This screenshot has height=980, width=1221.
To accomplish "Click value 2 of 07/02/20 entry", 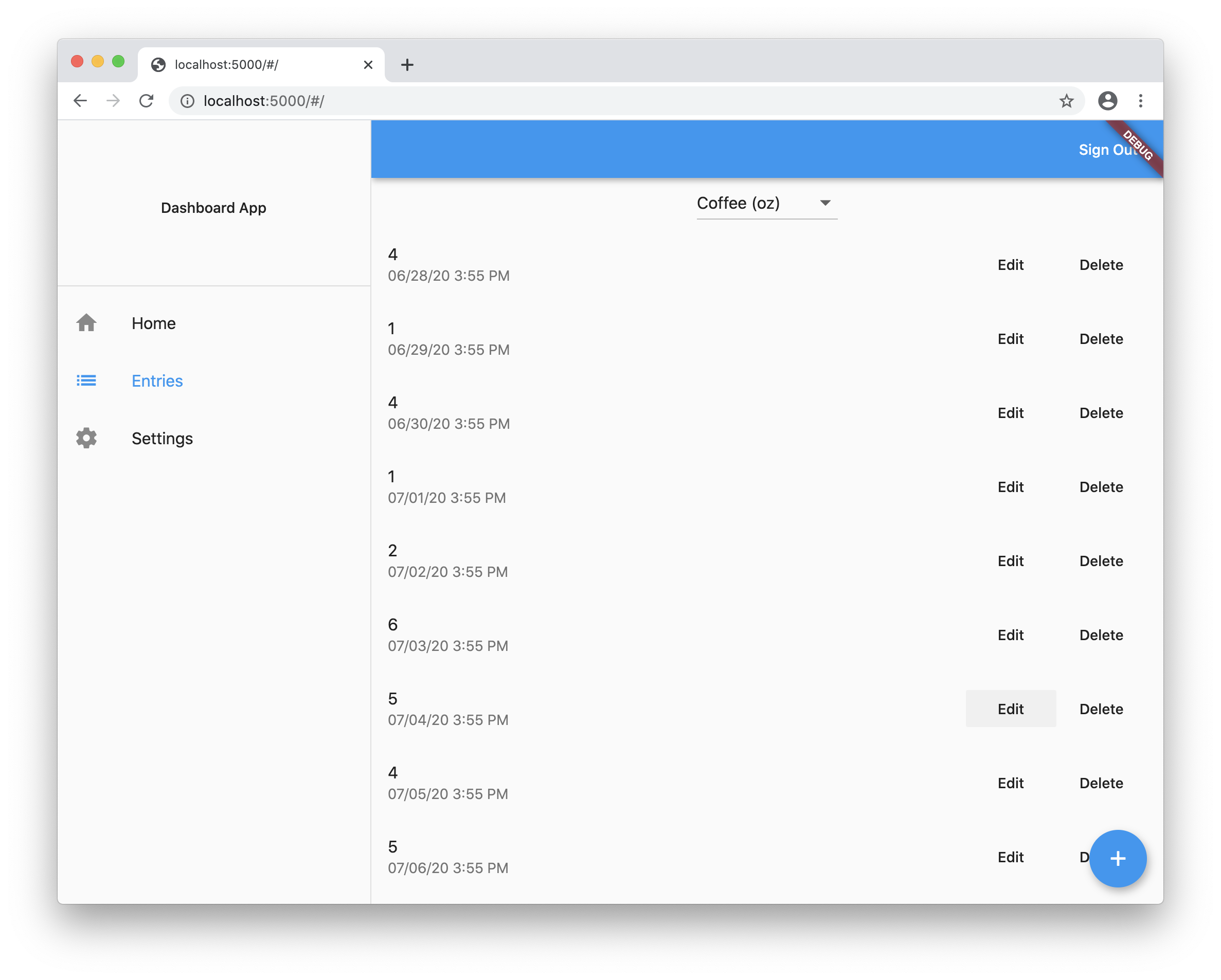I will coord(392,550).
